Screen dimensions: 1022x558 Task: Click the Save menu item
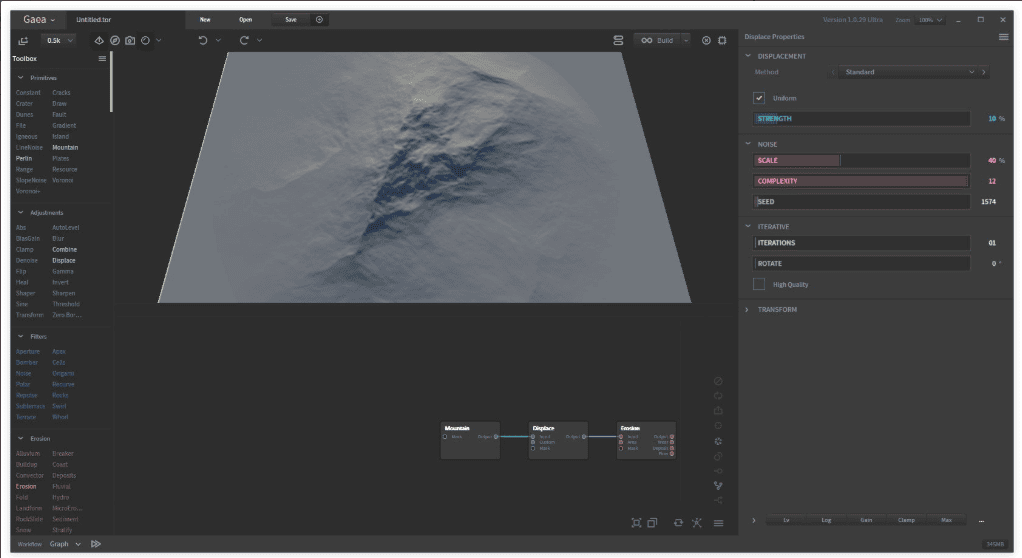click(291, 20)
